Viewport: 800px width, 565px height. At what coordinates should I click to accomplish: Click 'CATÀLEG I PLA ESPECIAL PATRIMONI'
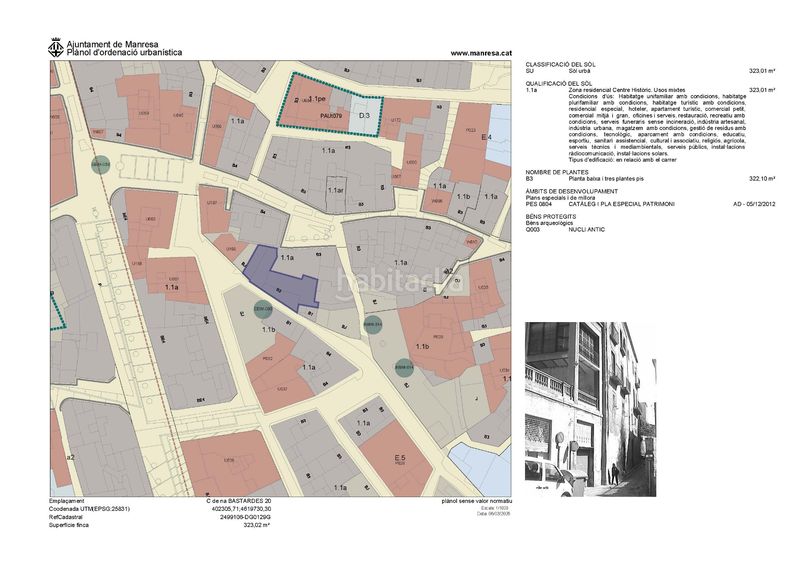pyautogui.click(x=621, y=204)
